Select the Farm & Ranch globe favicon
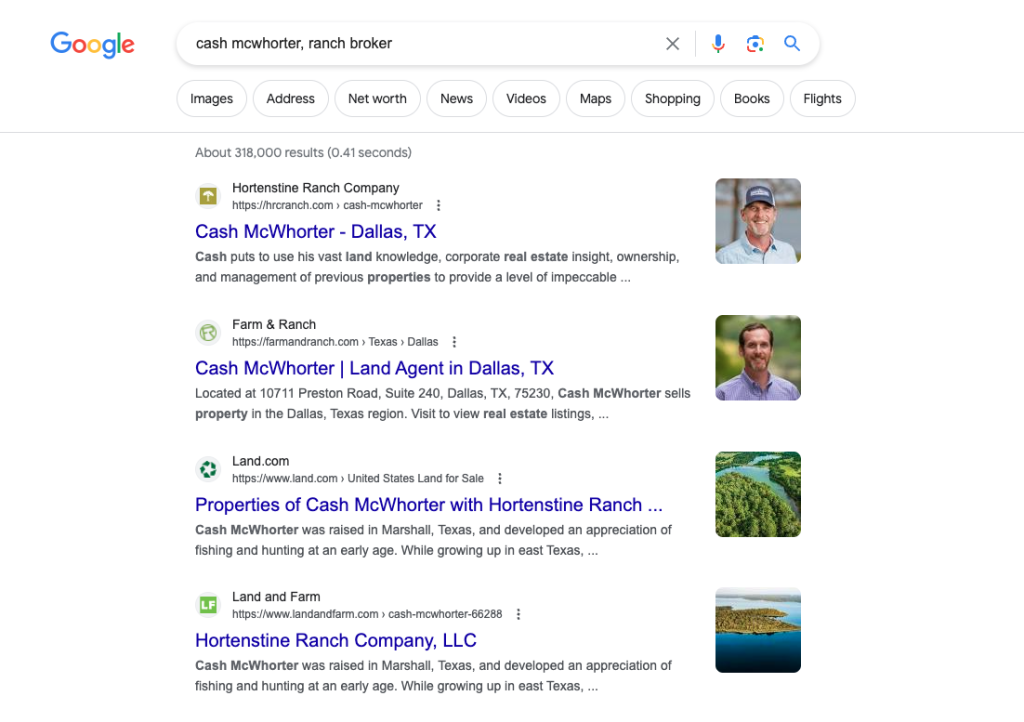The image size is (1024, 722). (x=207, y=332)
